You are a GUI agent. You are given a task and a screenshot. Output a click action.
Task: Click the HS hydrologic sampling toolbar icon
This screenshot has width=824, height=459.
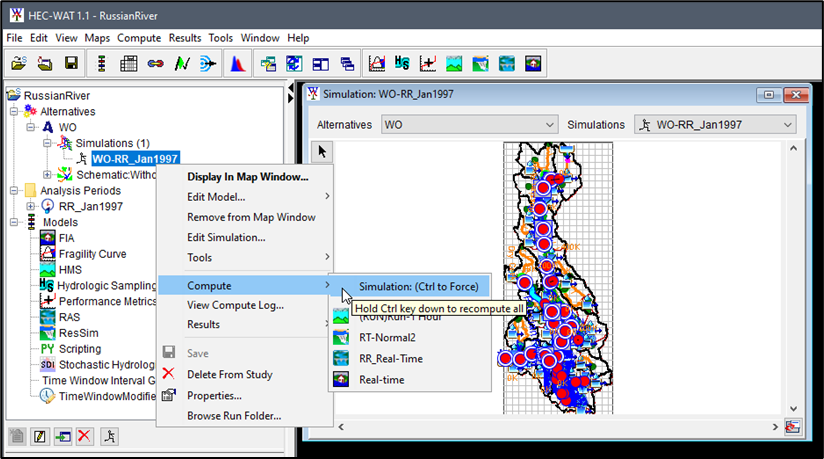click(x=403, y=63)
